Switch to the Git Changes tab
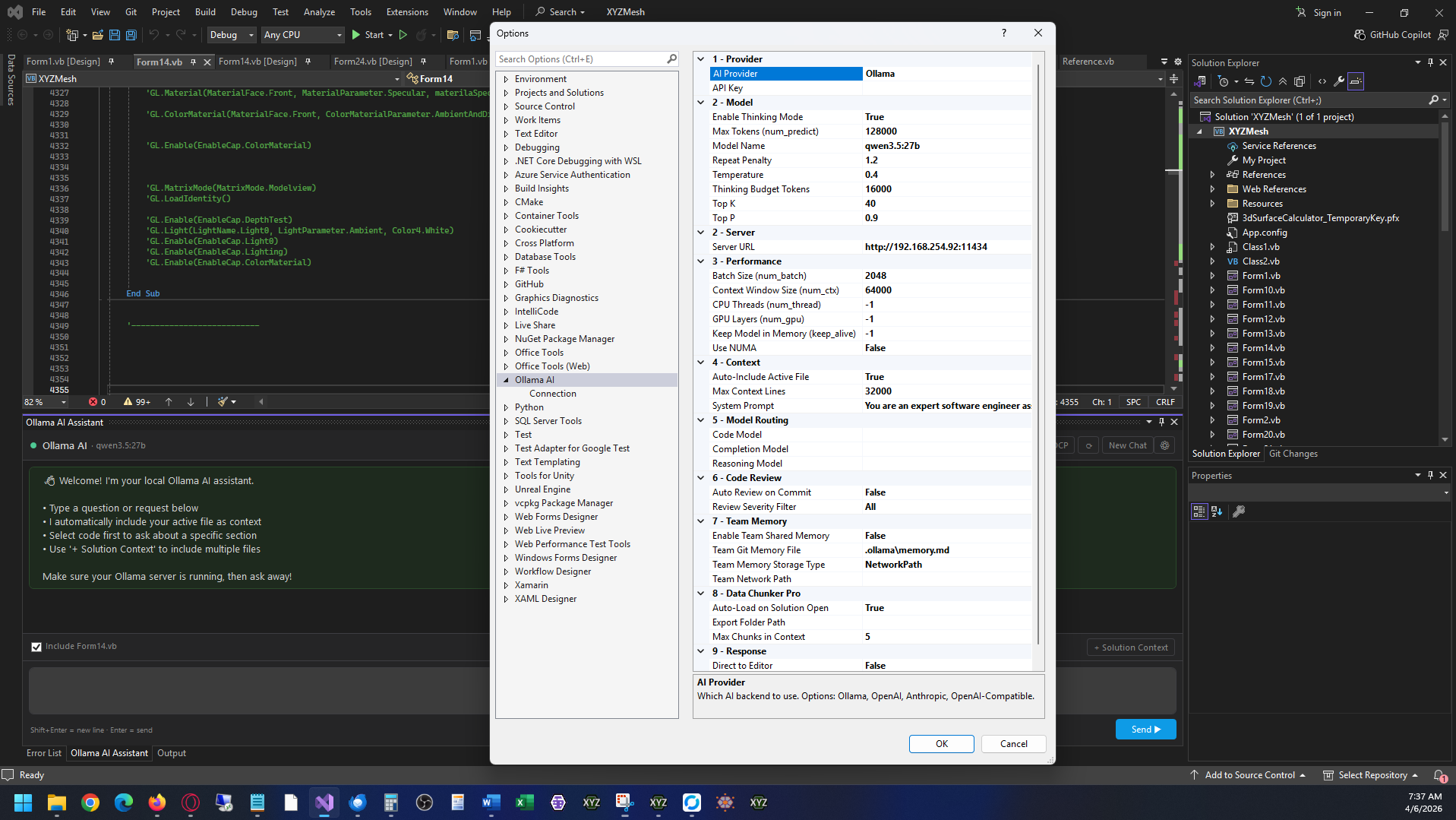Viewport: 1456px width, 820px height. coord(1293,454)
